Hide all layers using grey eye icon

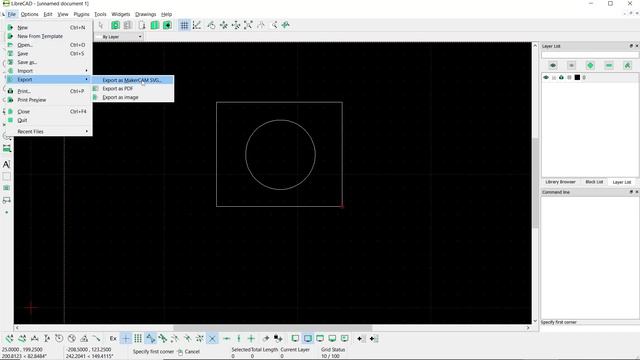[571, 65]
